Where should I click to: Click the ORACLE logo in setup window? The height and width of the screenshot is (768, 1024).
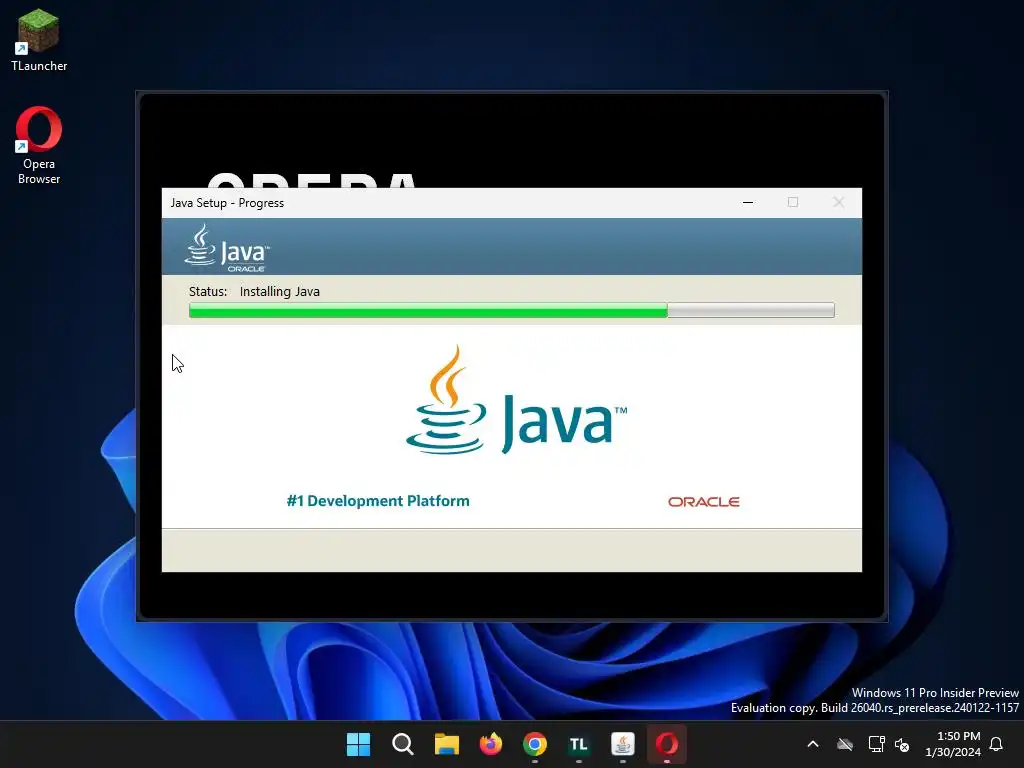(x=703, y=502)
